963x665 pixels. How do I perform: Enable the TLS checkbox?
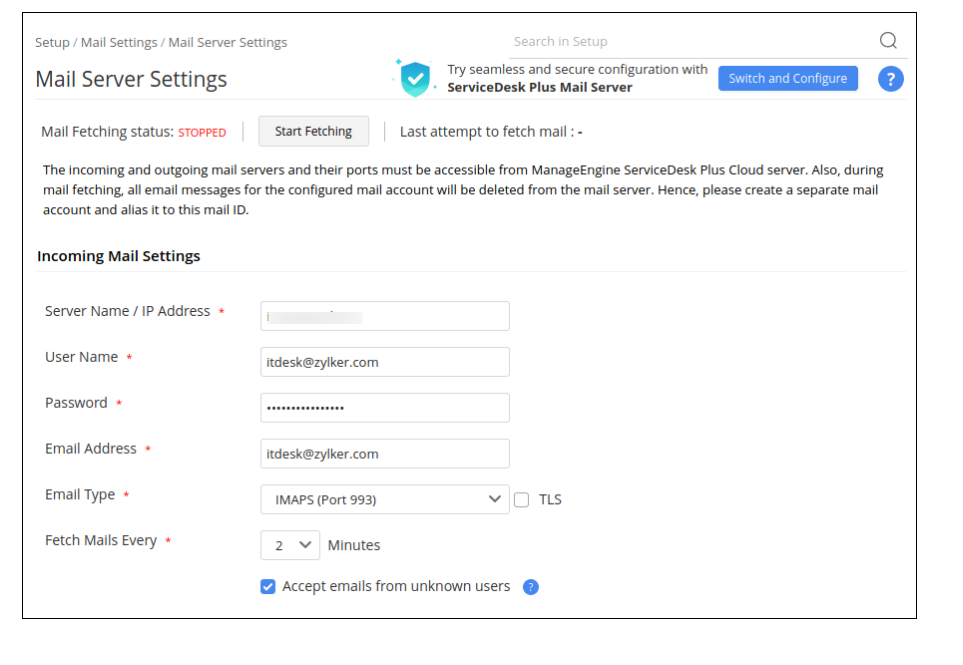point(521,500)
